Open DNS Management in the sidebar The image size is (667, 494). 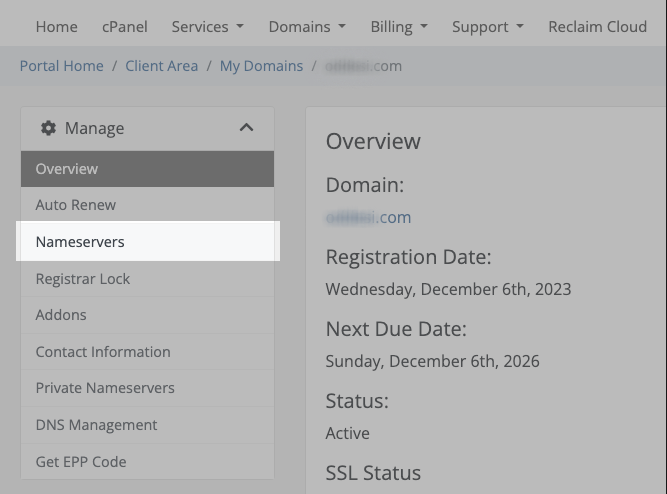coord(147,425)
